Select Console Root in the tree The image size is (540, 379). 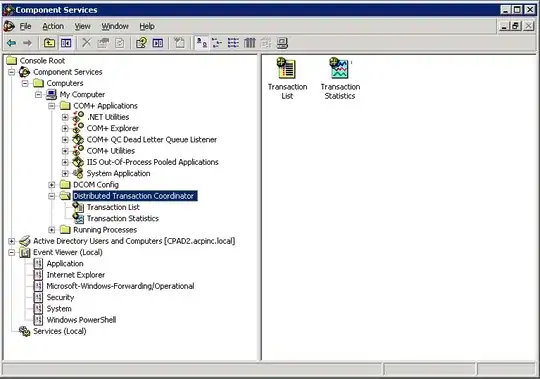(42, 61)
